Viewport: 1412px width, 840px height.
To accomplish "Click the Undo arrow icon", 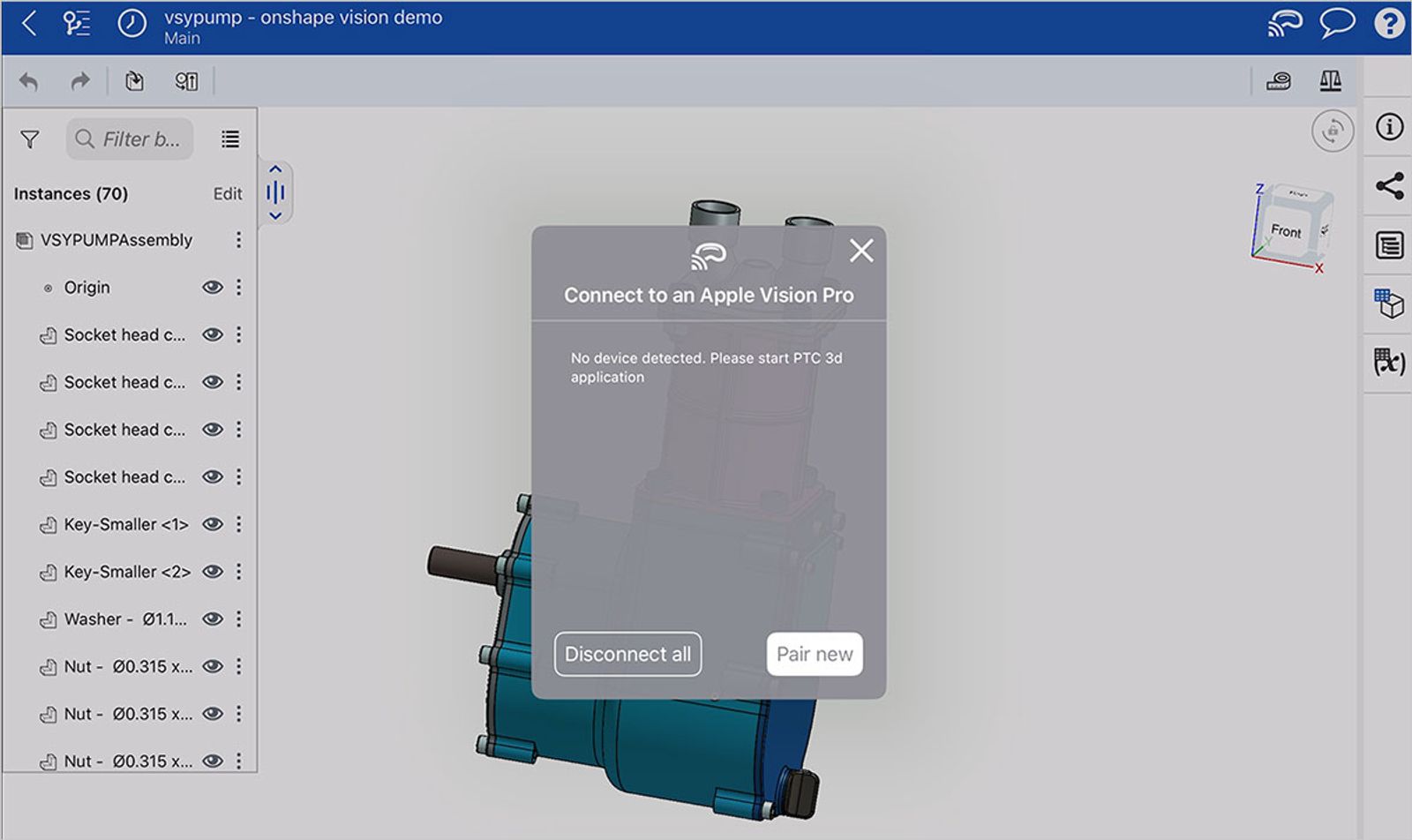I will (x=29, y=79).
